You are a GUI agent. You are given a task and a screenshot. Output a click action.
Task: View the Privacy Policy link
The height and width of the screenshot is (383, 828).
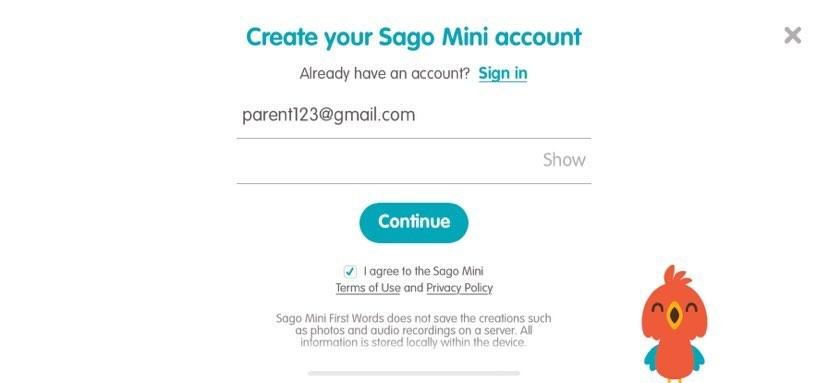[459, 288]
